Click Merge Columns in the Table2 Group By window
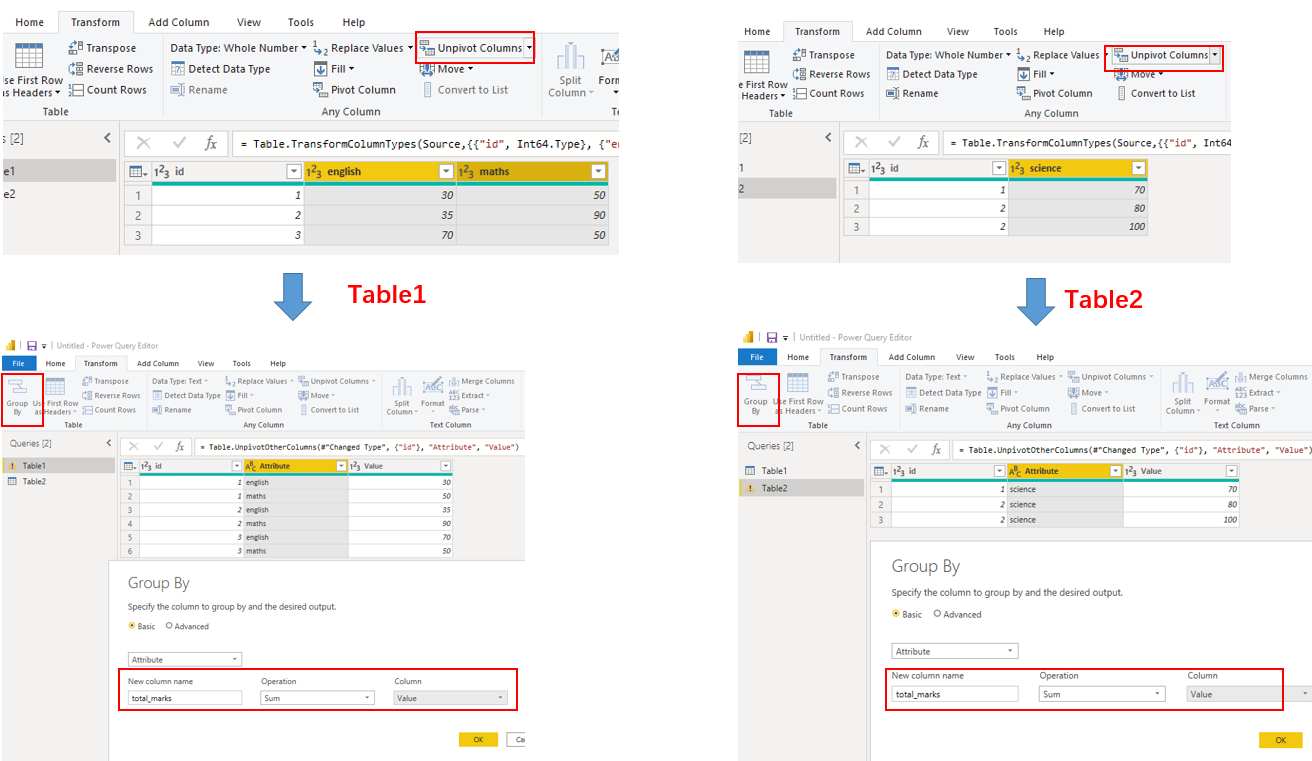The image size is (1312, 761). [1269, 377]
